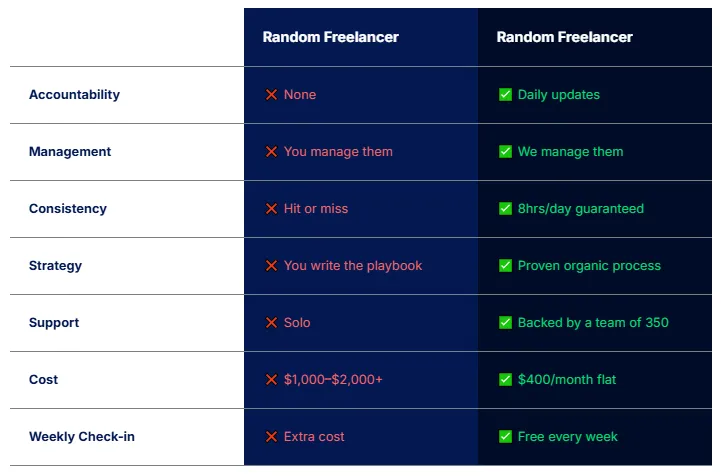Image resolution: width=721 pixels, height=476 pixels.
Task: Click the red X icon beside None
Action: 271,95
